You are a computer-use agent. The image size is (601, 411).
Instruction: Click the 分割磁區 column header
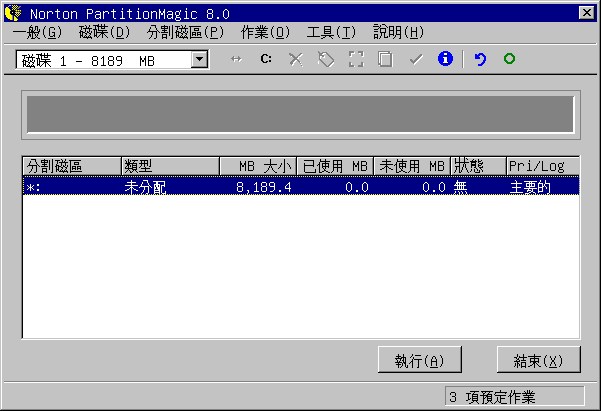tap(72, 166)
